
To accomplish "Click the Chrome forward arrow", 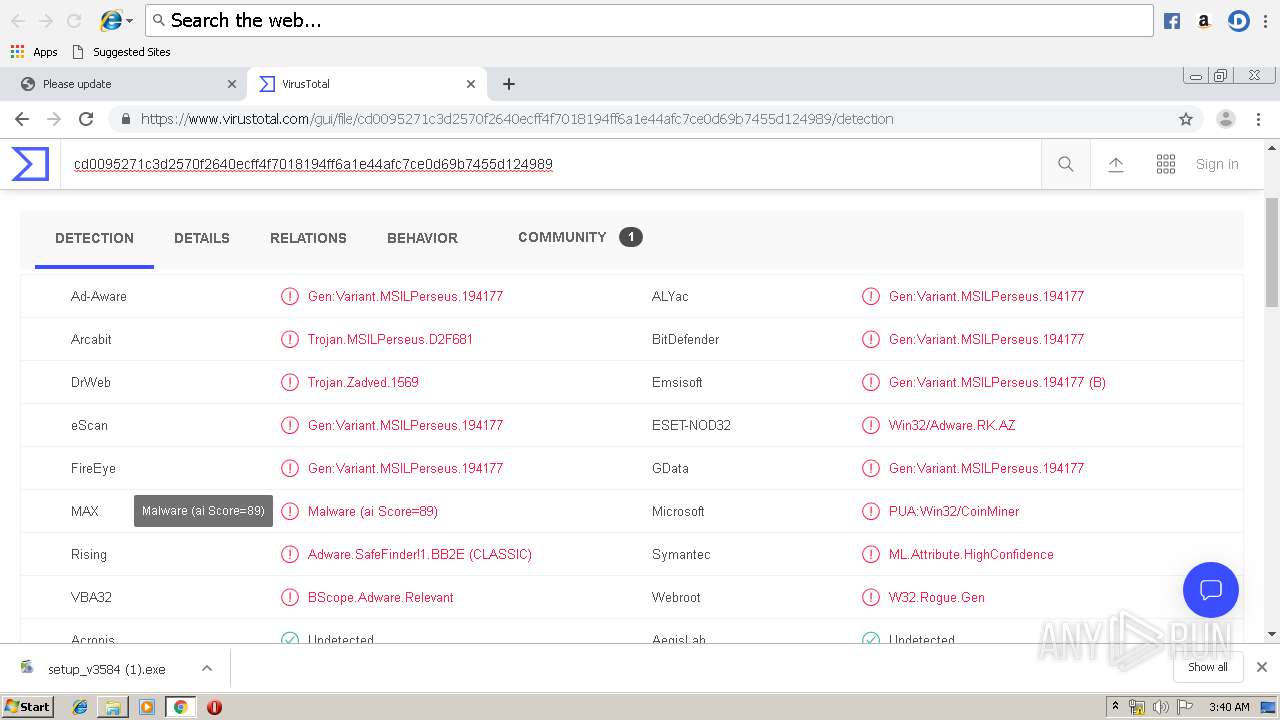I will pos(54,119).
